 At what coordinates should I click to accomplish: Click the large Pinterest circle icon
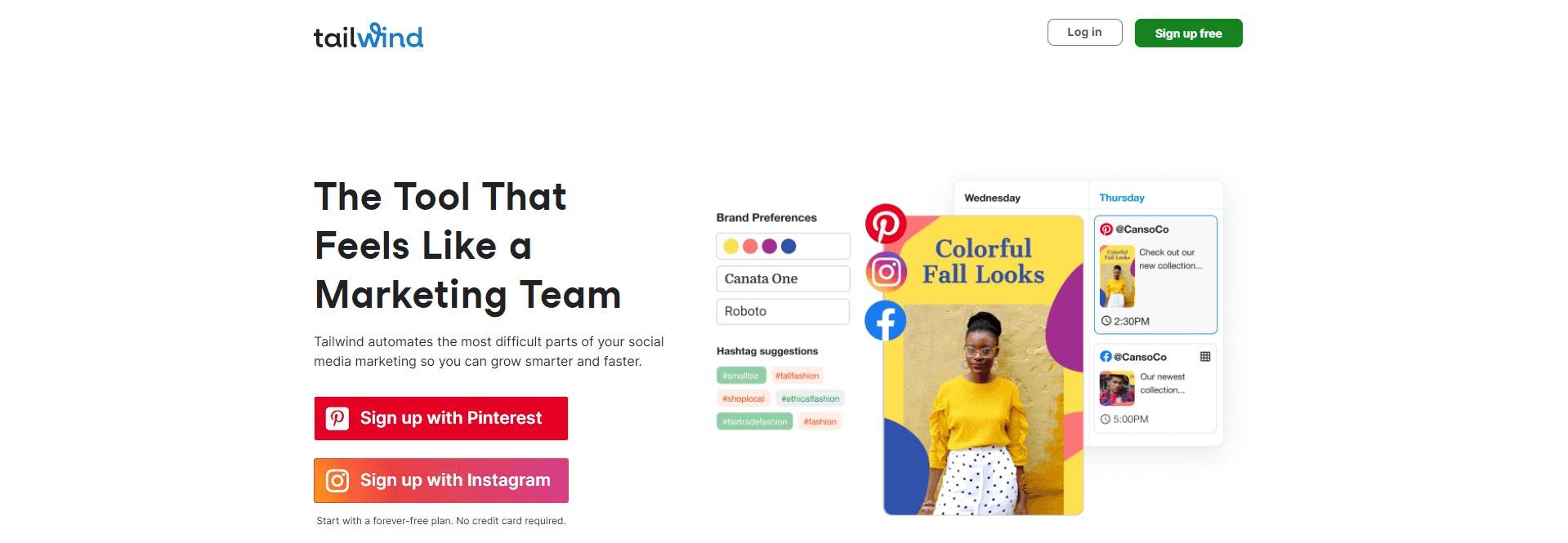[x=886, y=224]
